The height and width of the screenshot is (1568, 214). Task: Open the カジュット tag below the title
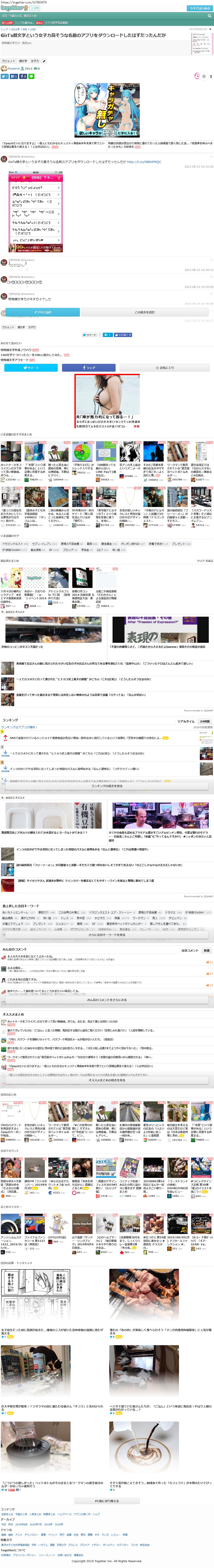pos(8,61)
